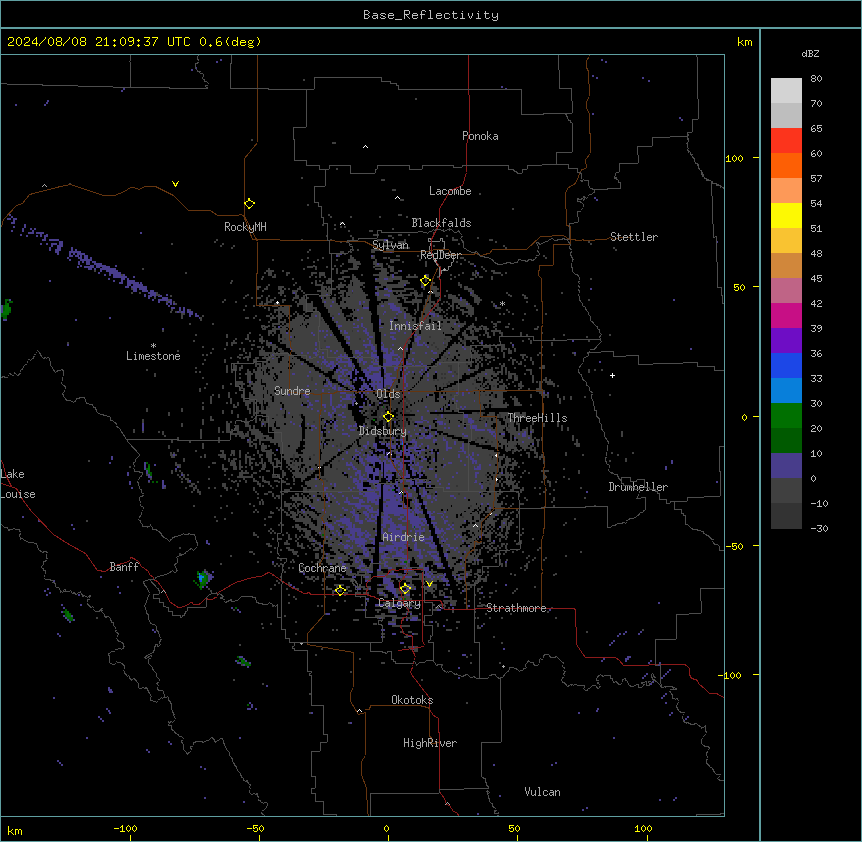Screen dimensions: 862x842
Task: Click the Lake Louise label
Action: 18,484
